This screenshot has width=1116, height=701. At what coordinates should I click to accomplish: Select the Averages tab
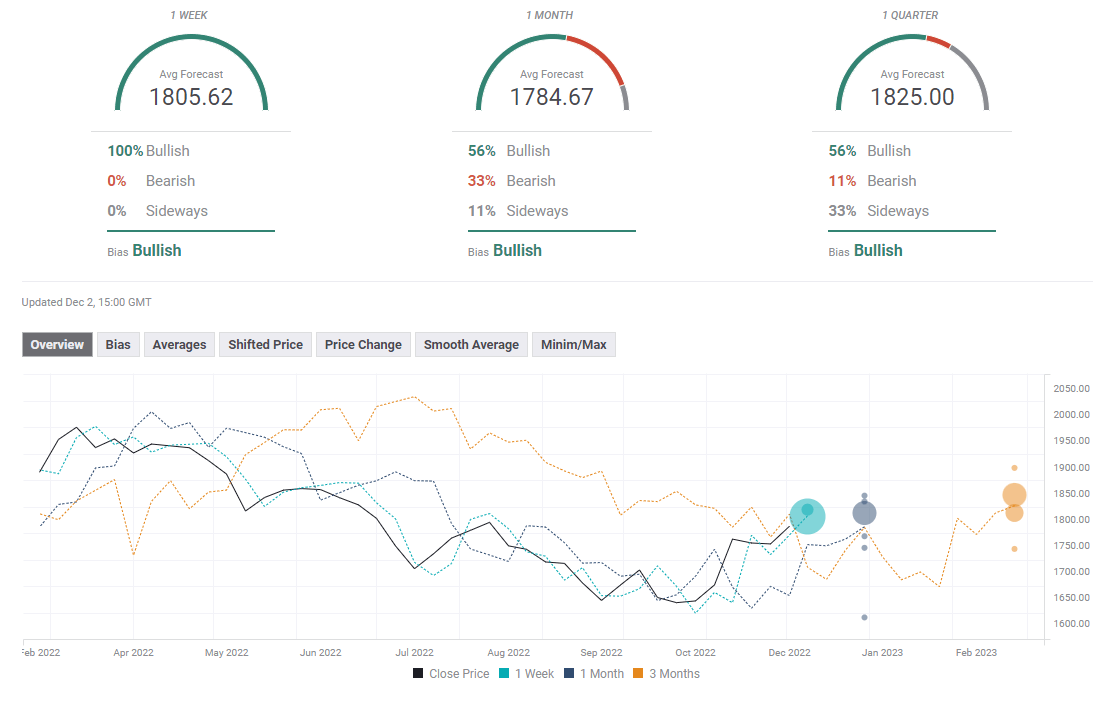(x=179, y=345)
